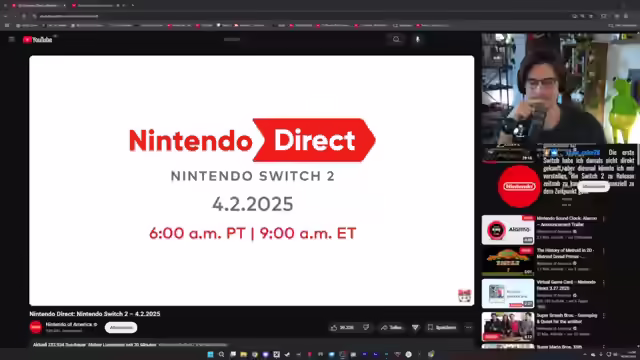Open Nintendo of America channel avatar

(x=36, y=327)
